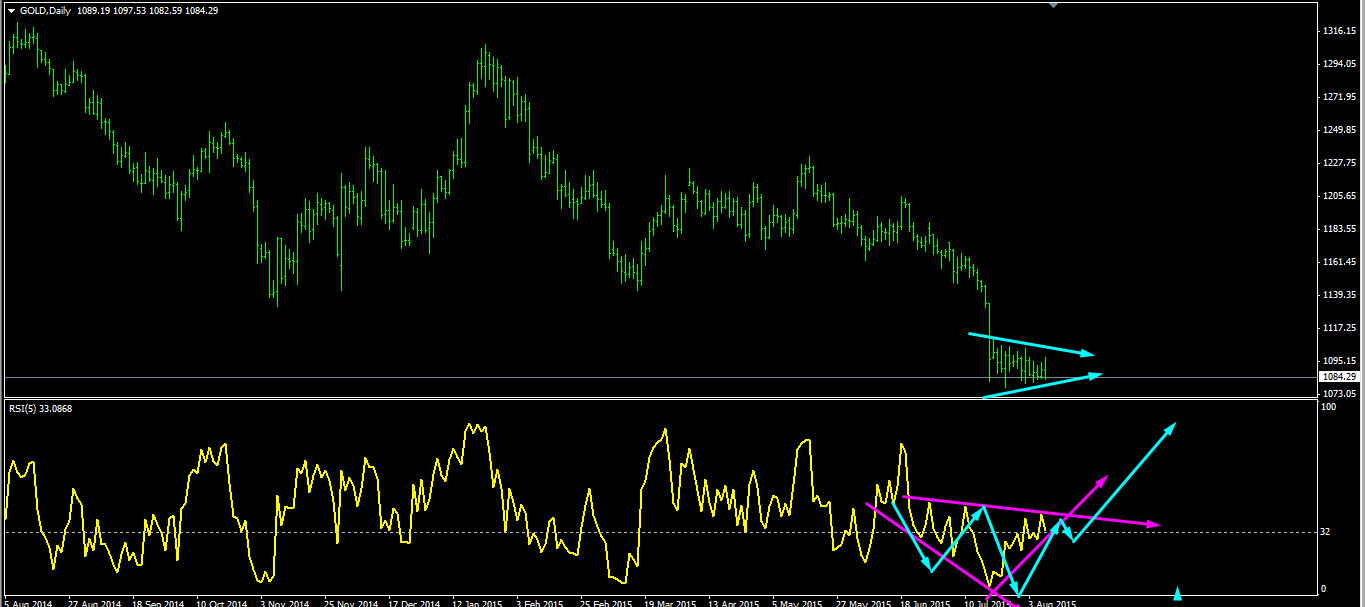Screen dimensions: 1365x607
Task: Click price scale value 1227.75
Action: 1338,163
